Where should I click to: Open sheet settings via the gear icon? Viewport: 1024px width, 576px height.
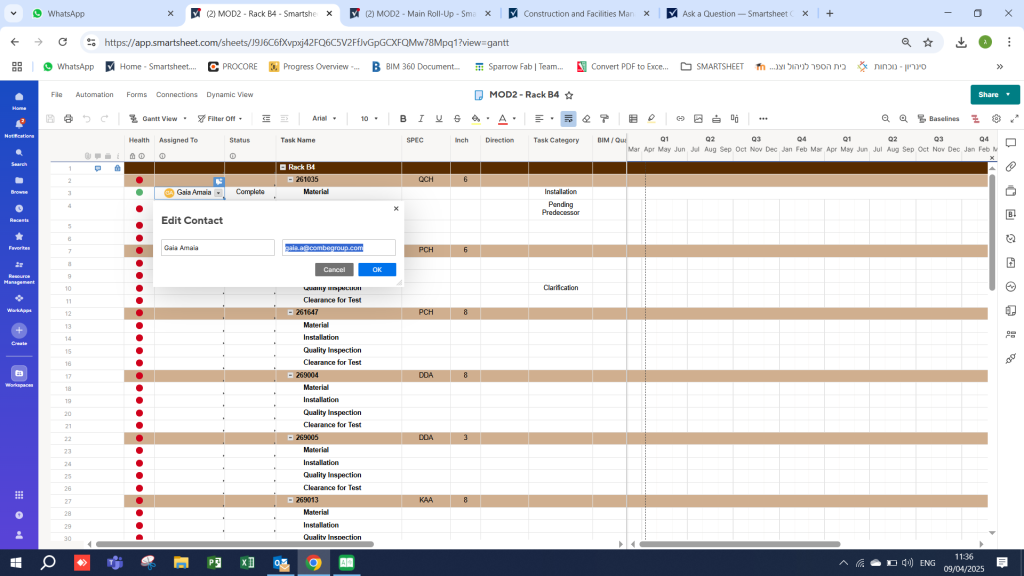click(x=995, y=118)
